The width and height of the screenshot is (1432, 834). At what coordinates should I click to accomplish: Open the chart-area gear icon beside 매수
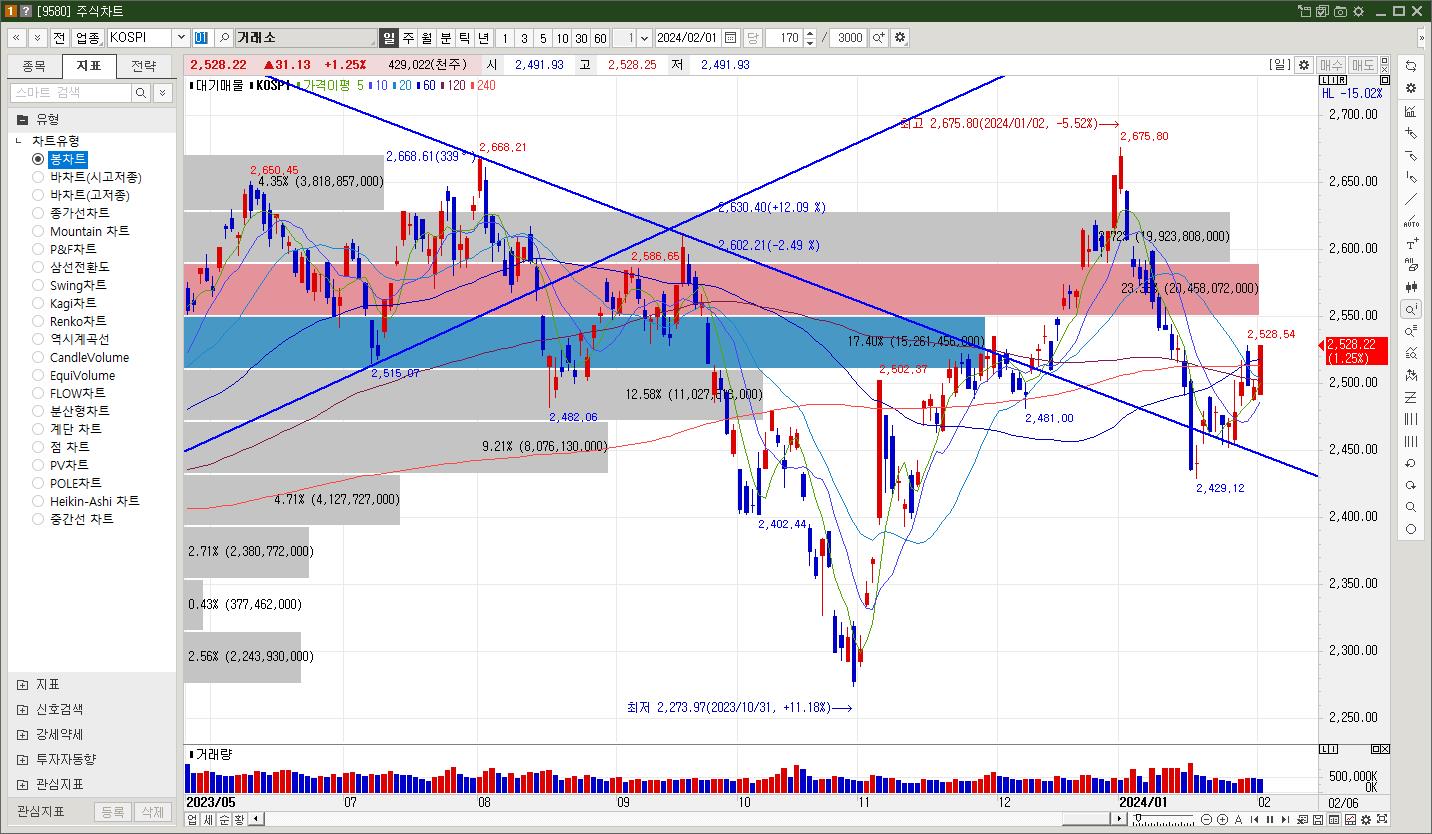pos(1303,65)
